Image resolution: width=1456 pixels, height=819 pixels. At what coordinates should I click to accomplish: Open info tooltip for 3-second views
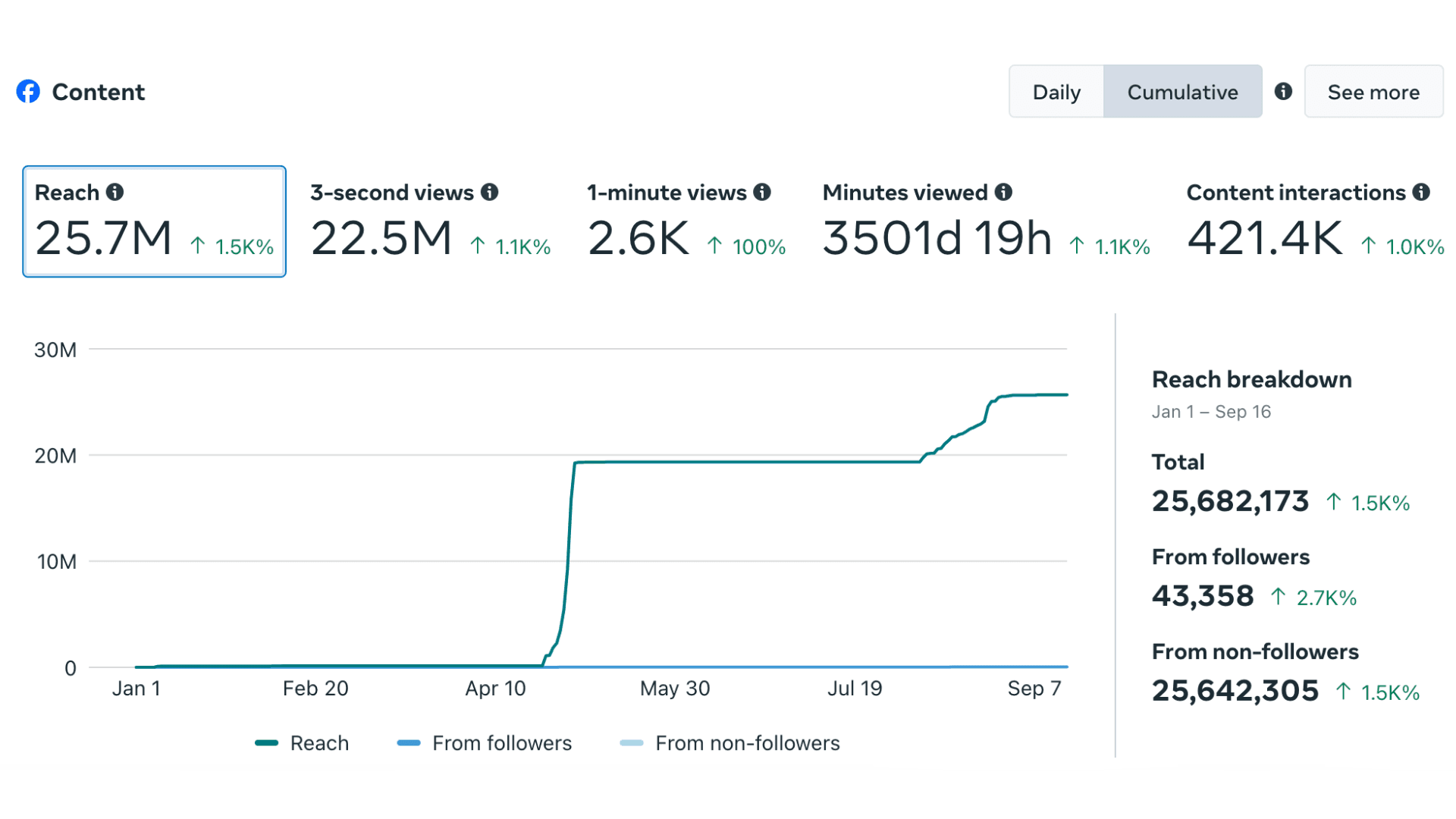(x=490, y=192)
